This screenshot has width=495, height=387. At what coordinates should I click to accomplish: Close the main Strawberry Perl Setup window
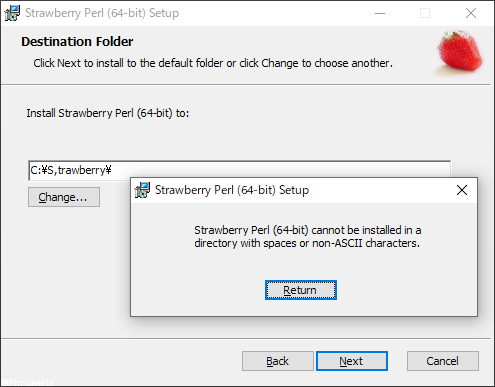tap(471, 13)
